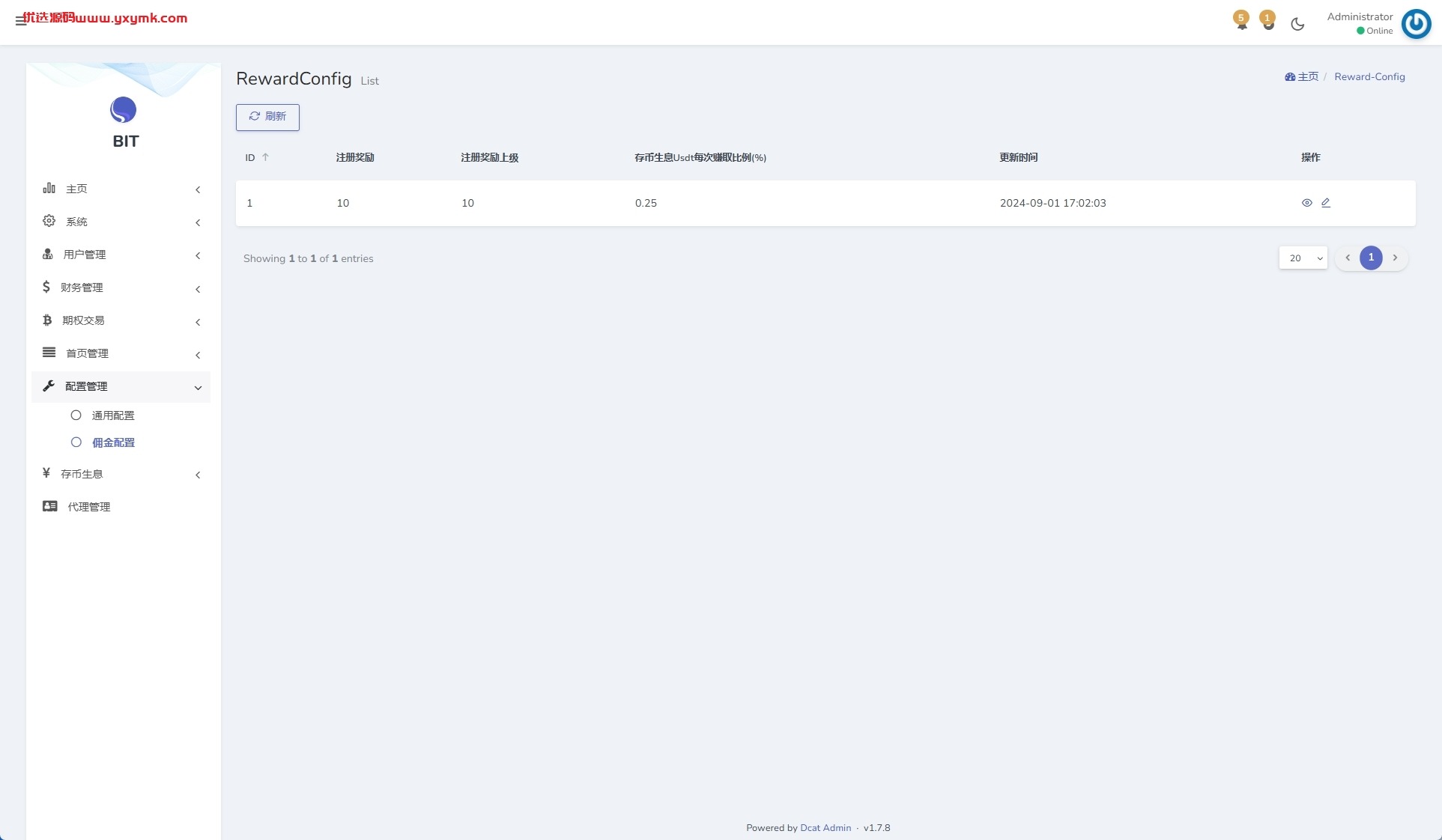This screenshot has width=1442, height=840.
Task: Click the 刷新 refresh button
Action: tap(267, 117)
